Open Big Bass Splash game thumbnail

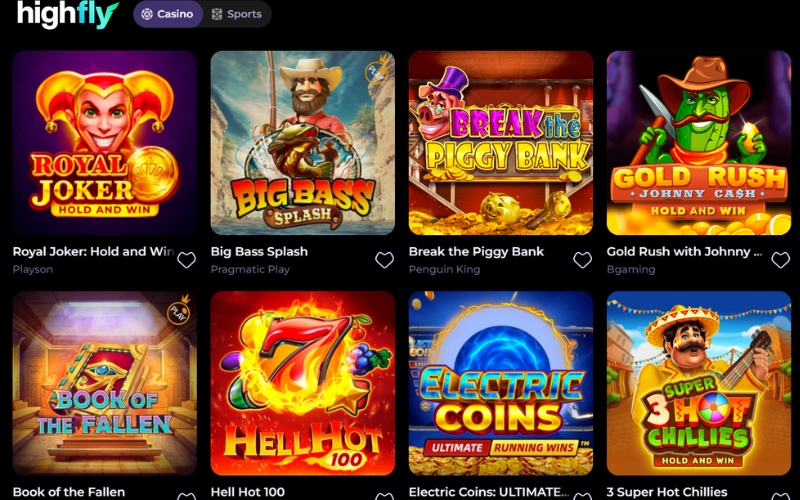click(x=302, y=143)
